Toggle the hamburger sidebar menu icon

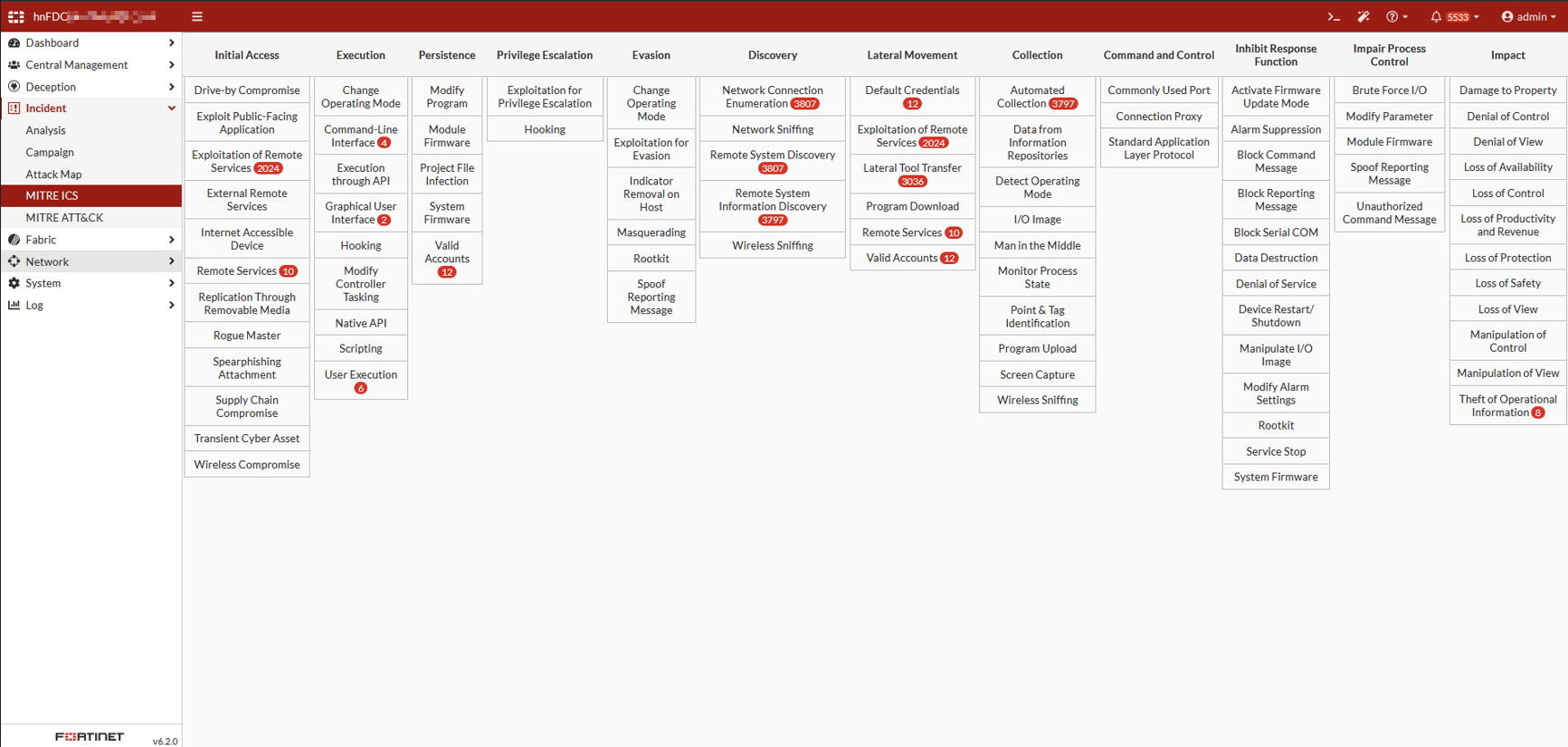[197, 16]
